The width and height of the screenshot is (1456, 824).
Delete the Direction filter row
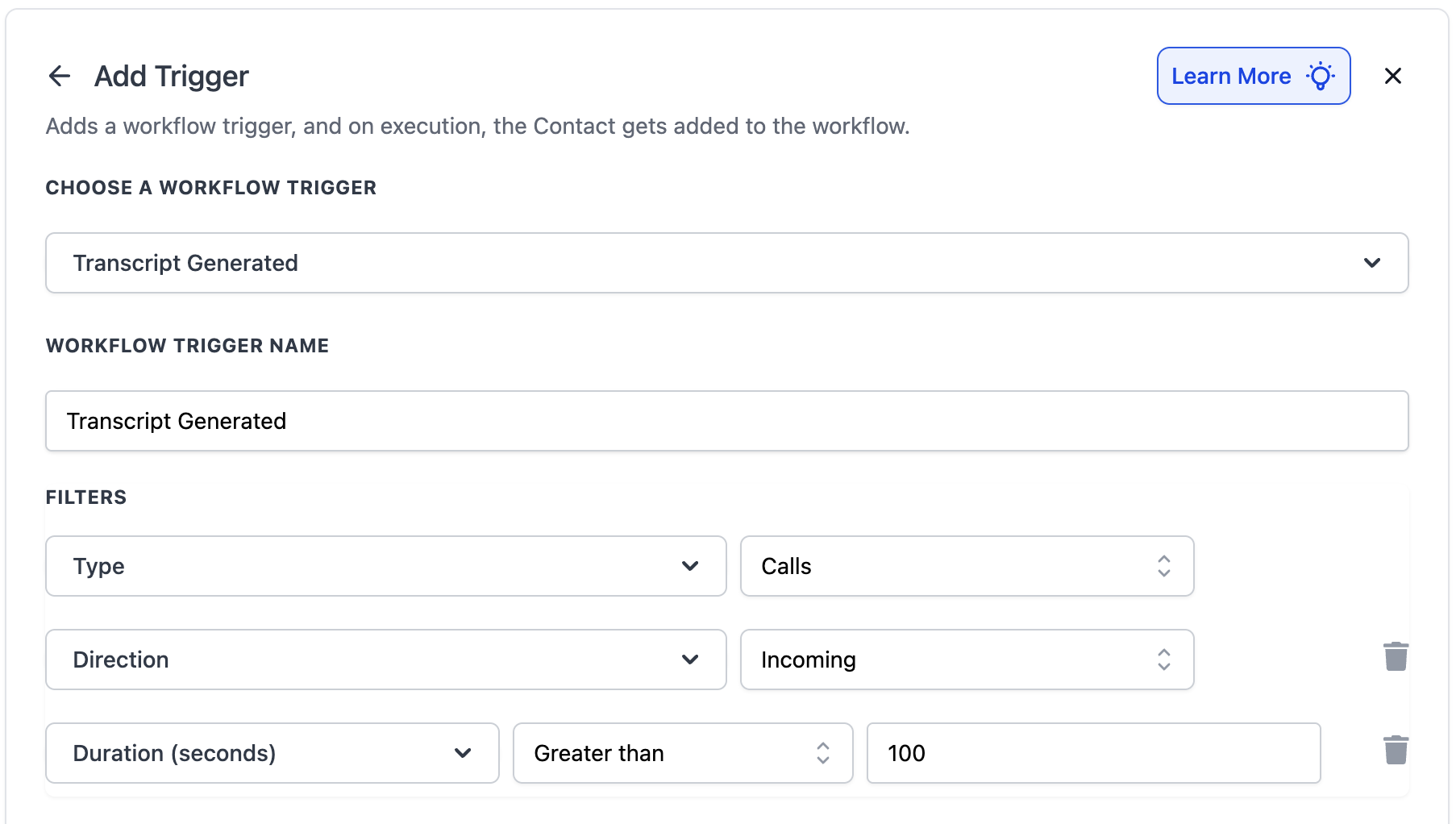(1396, 657)
